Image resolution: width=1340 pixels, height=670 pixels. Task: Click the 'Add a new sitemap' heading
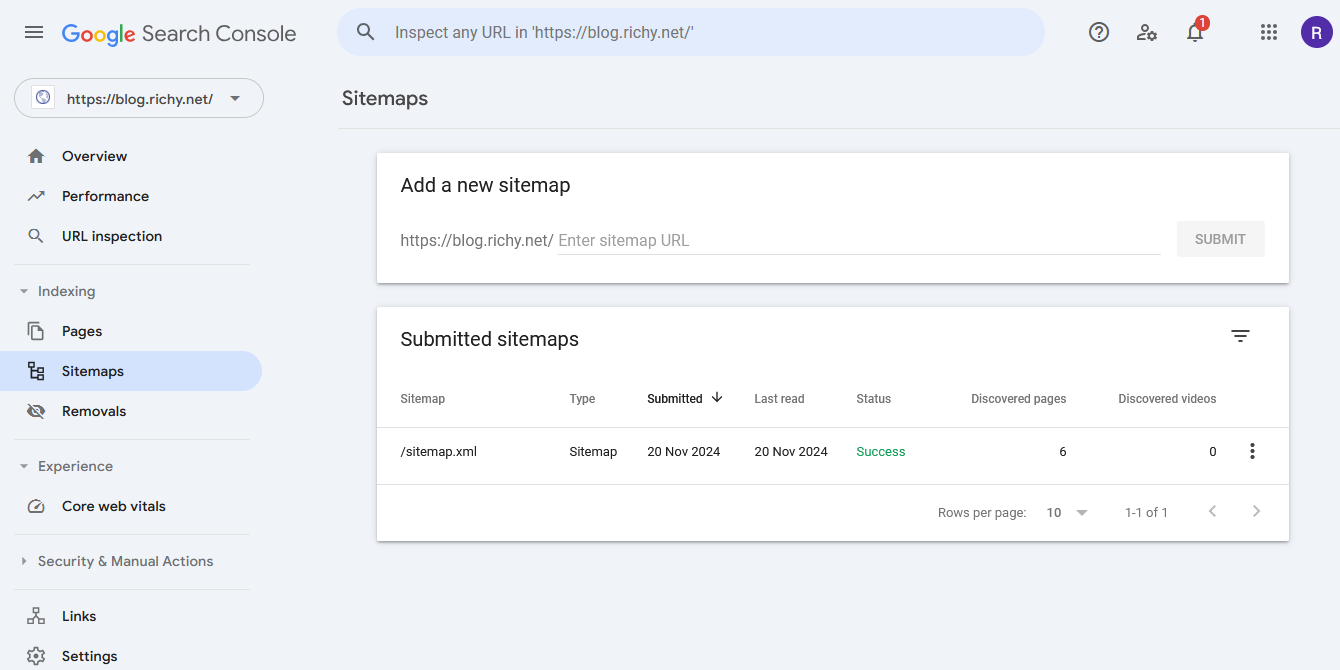485,185
